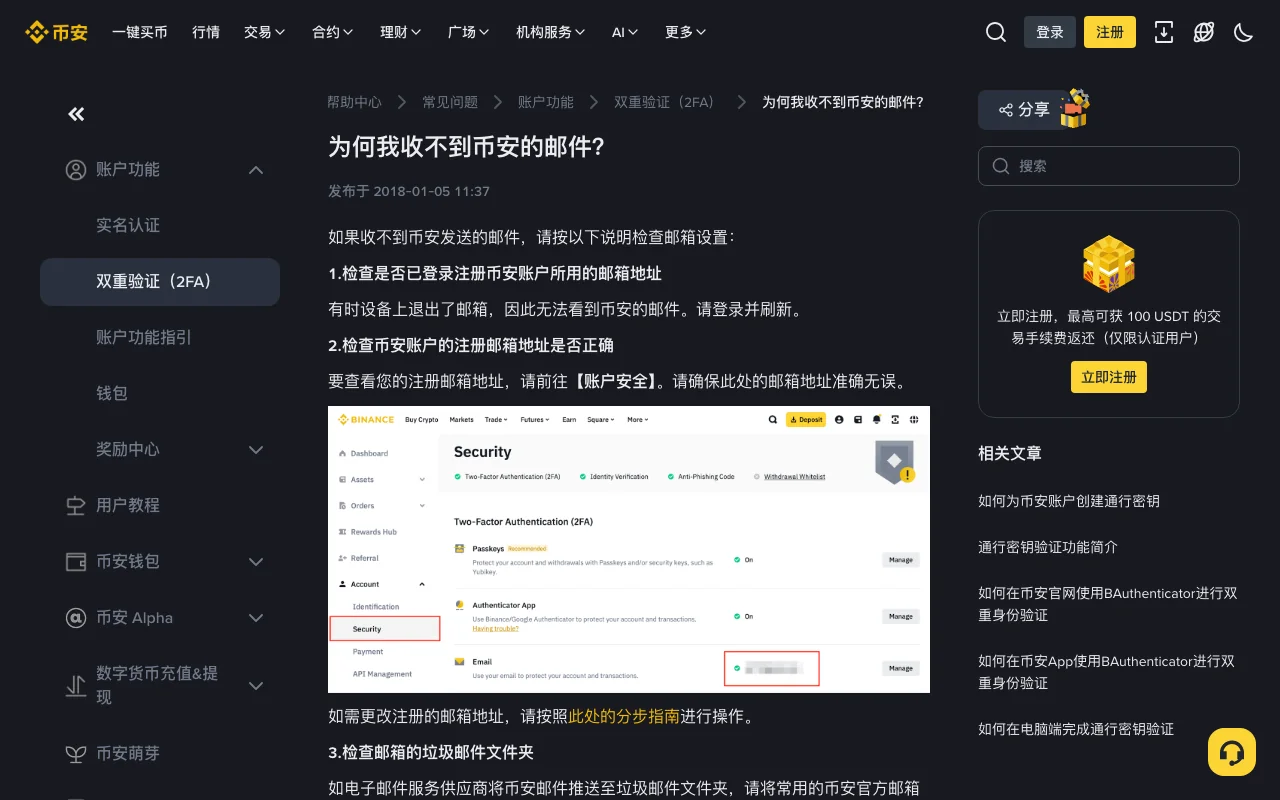Open article 通行密钥验证功能简介
Image resolution: width=1280 pixels, height=800 pixels.
[1048, 547]
